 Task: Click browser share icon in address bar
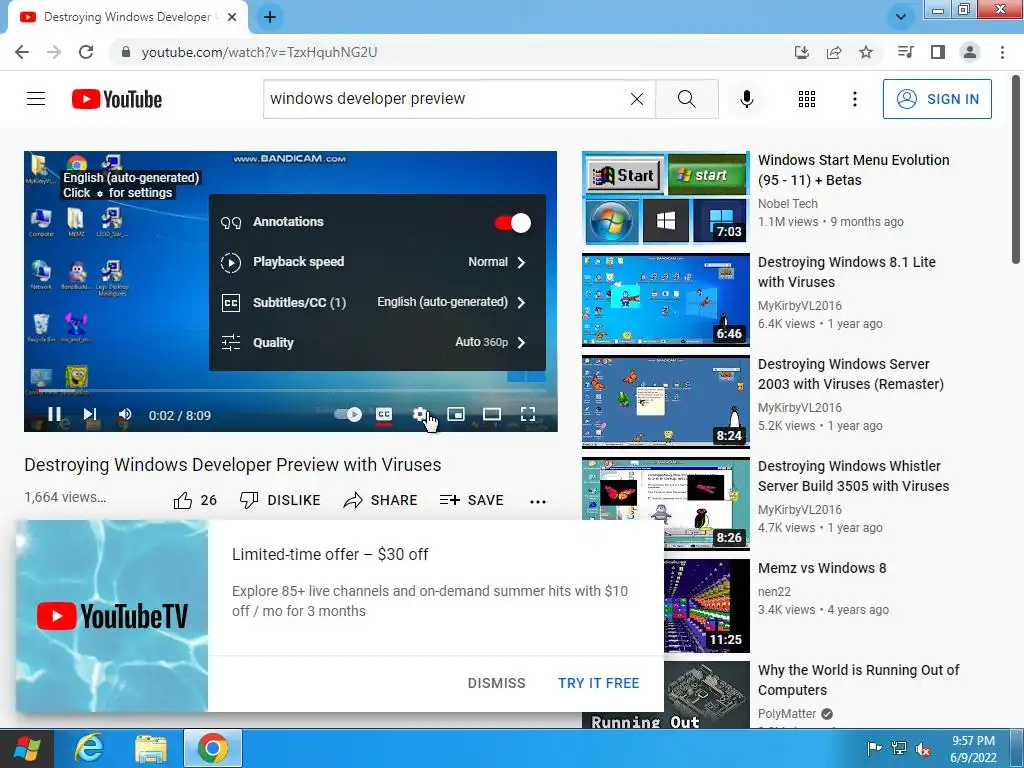coord(834,52)
